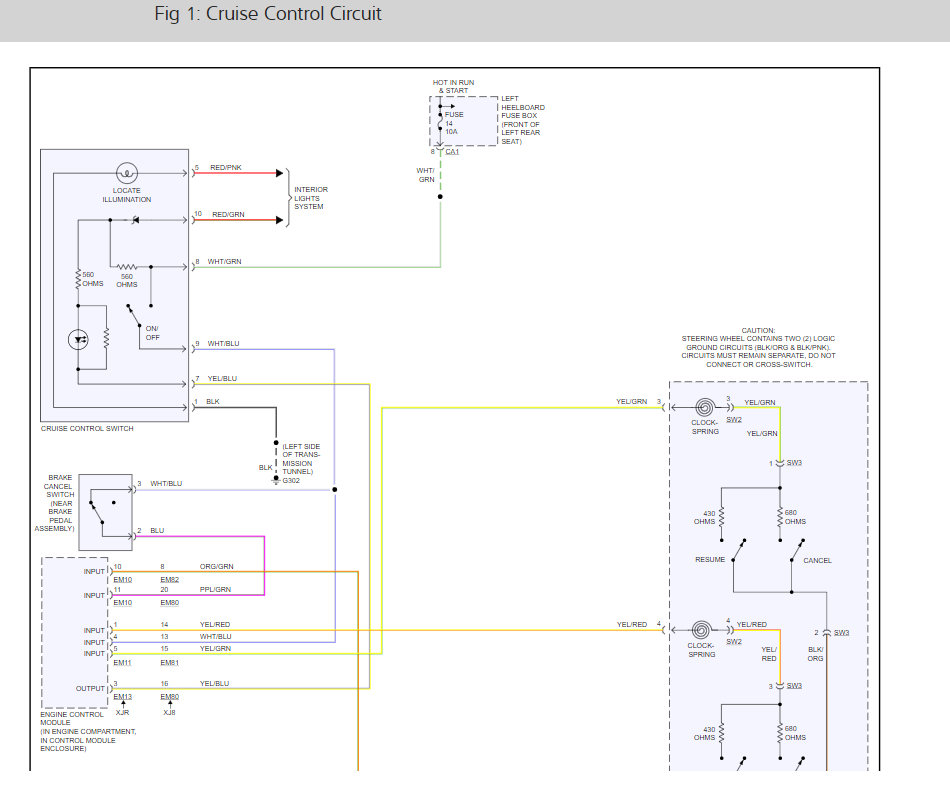Click the CA1 connector link
The height and width of the screenshot is (799, 950).
tap(452, 151)
